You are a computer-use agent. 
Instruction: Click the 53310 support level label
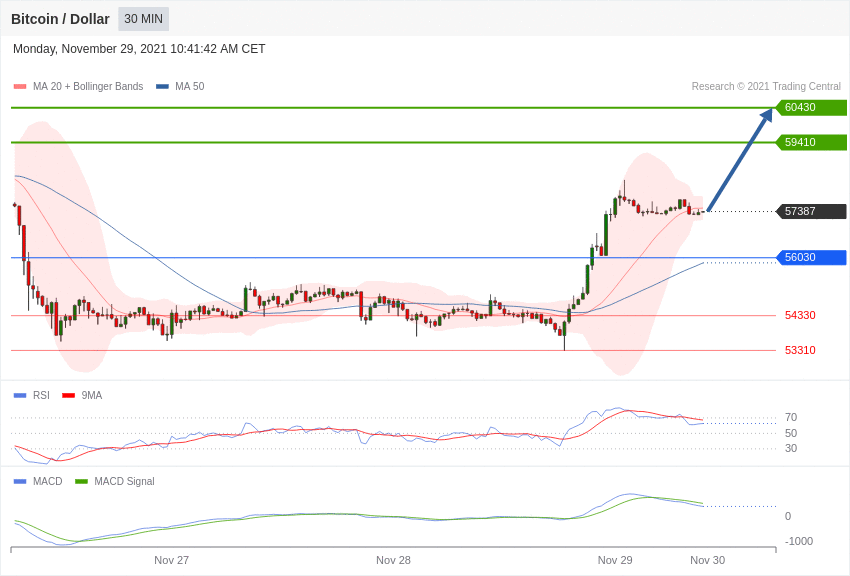coord(800,350)
